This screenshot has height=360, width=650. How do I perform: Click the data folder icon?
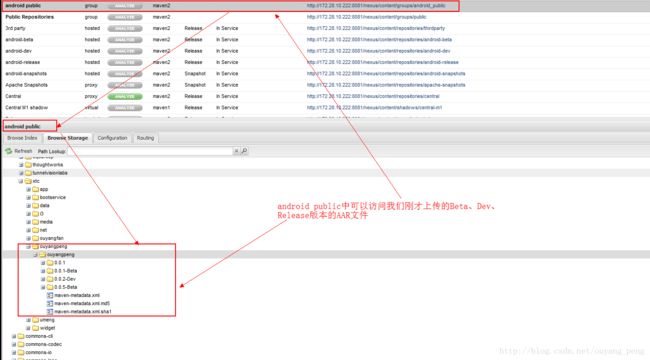pyautogui.click(x=36, y=205)
